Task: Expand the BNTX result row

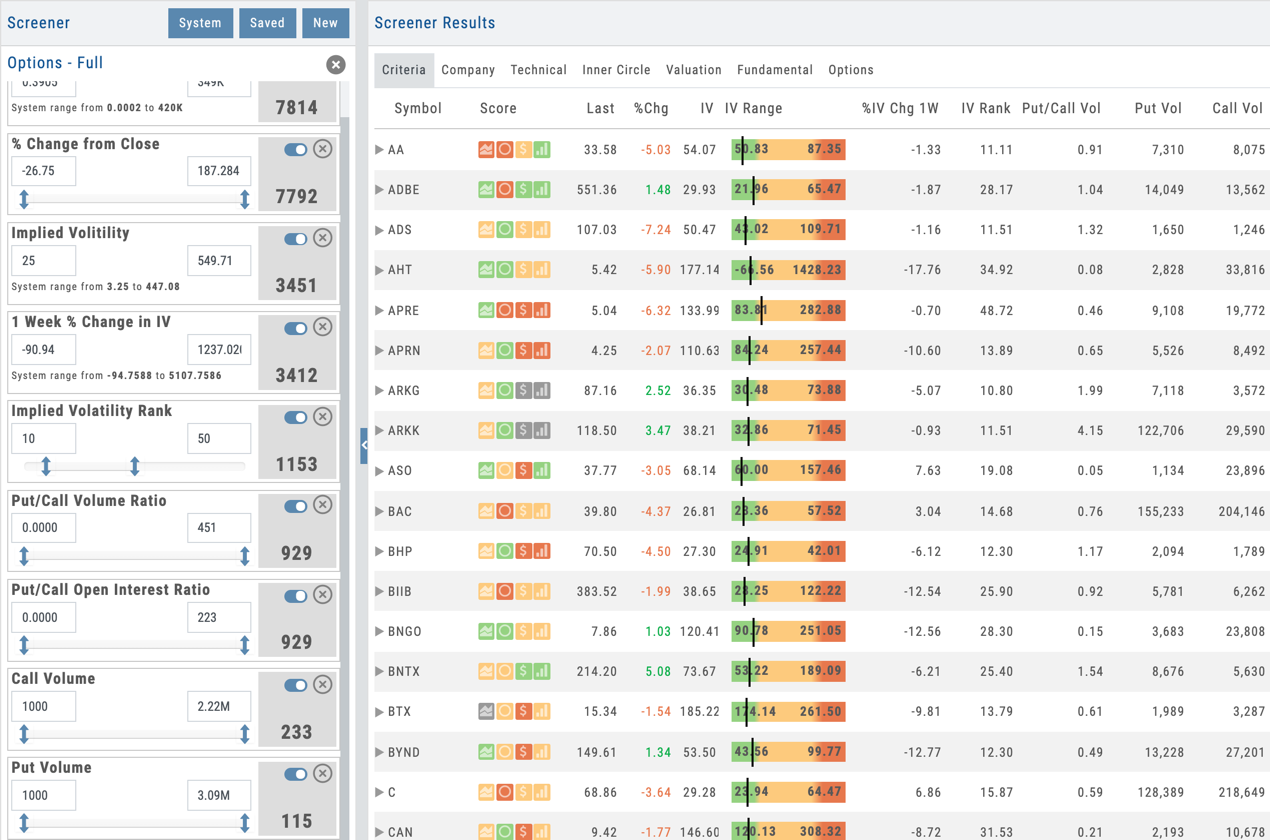Action: pyautogui.click(x=379, y=672)
